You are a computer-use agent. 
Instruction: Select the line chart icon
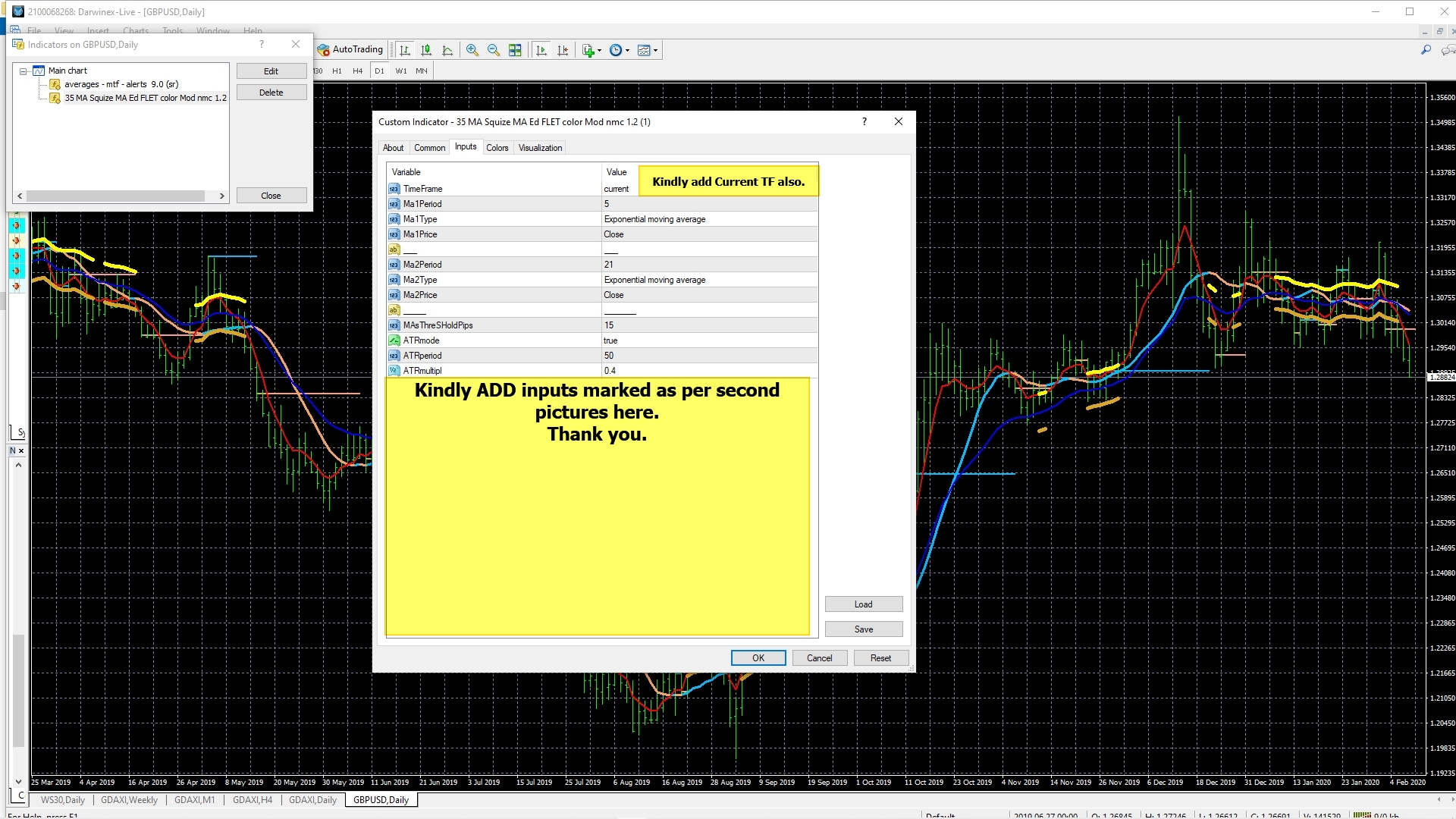click(447, 50)
